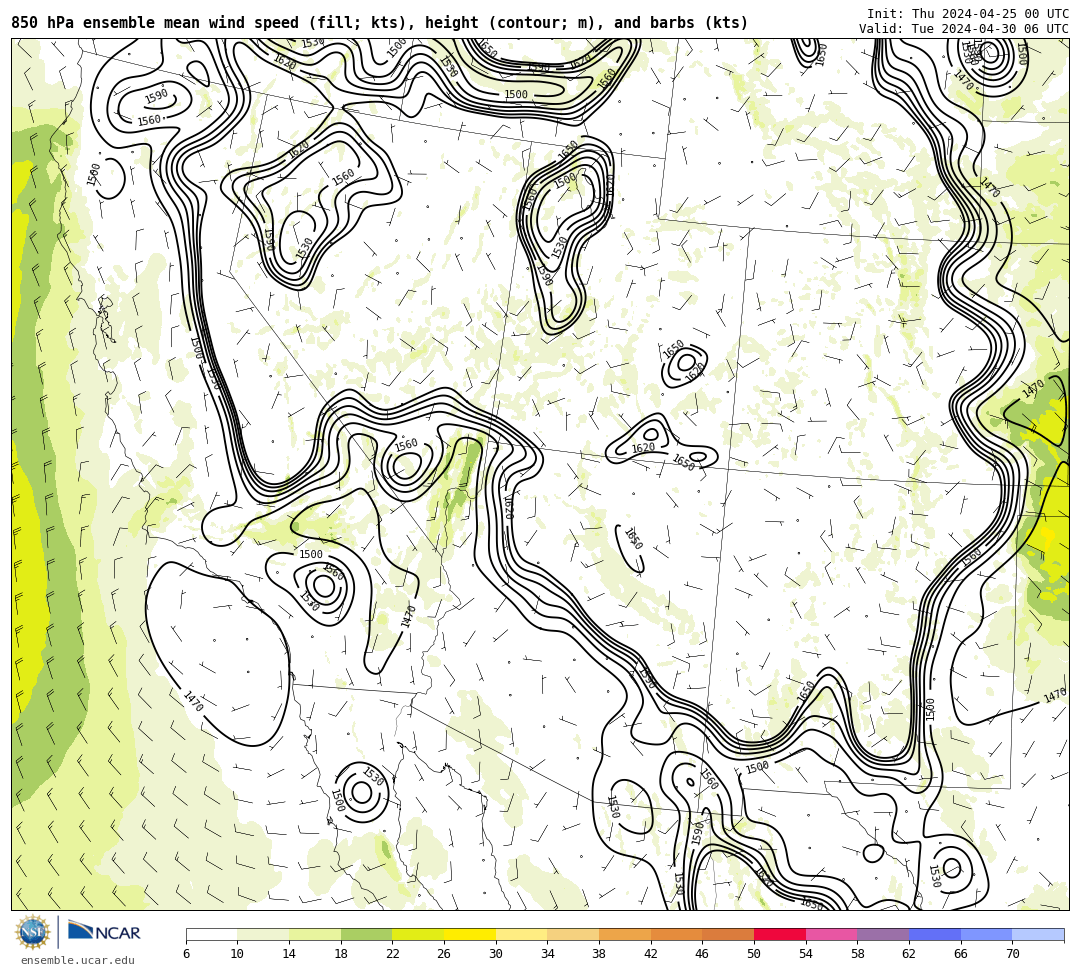Click the colorbar tick label 46
Screen dimensions: 1080x973
[x=703, y=954]
